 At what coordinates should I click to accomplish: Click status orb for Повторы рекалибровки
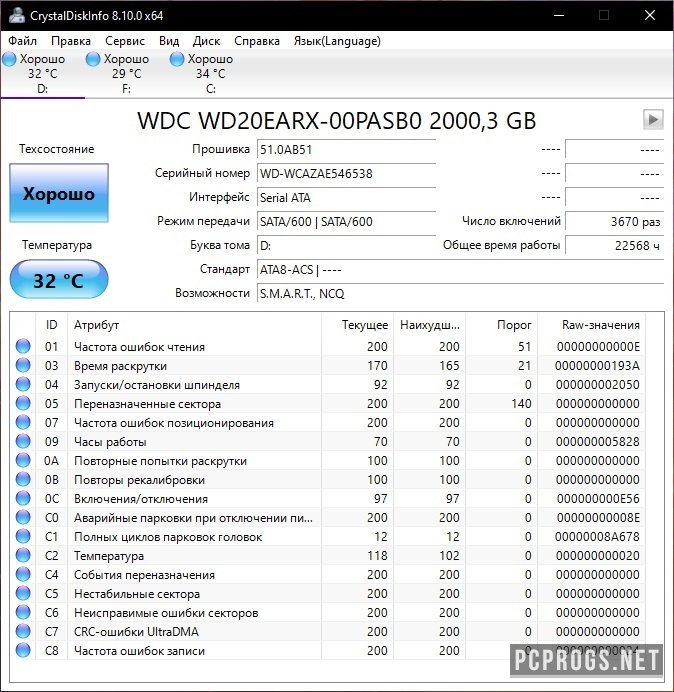coord(23,479)
